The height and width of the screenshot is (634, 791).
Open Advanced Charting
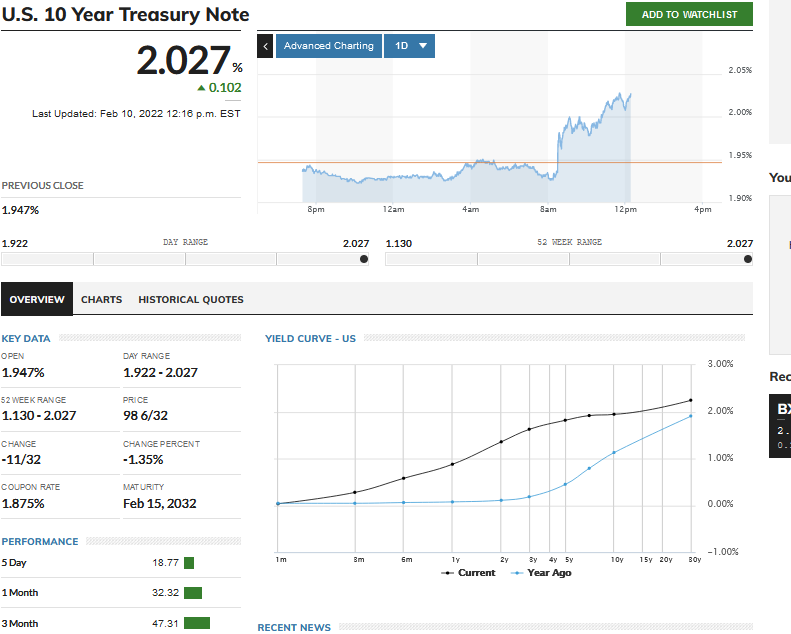[328, 46]
